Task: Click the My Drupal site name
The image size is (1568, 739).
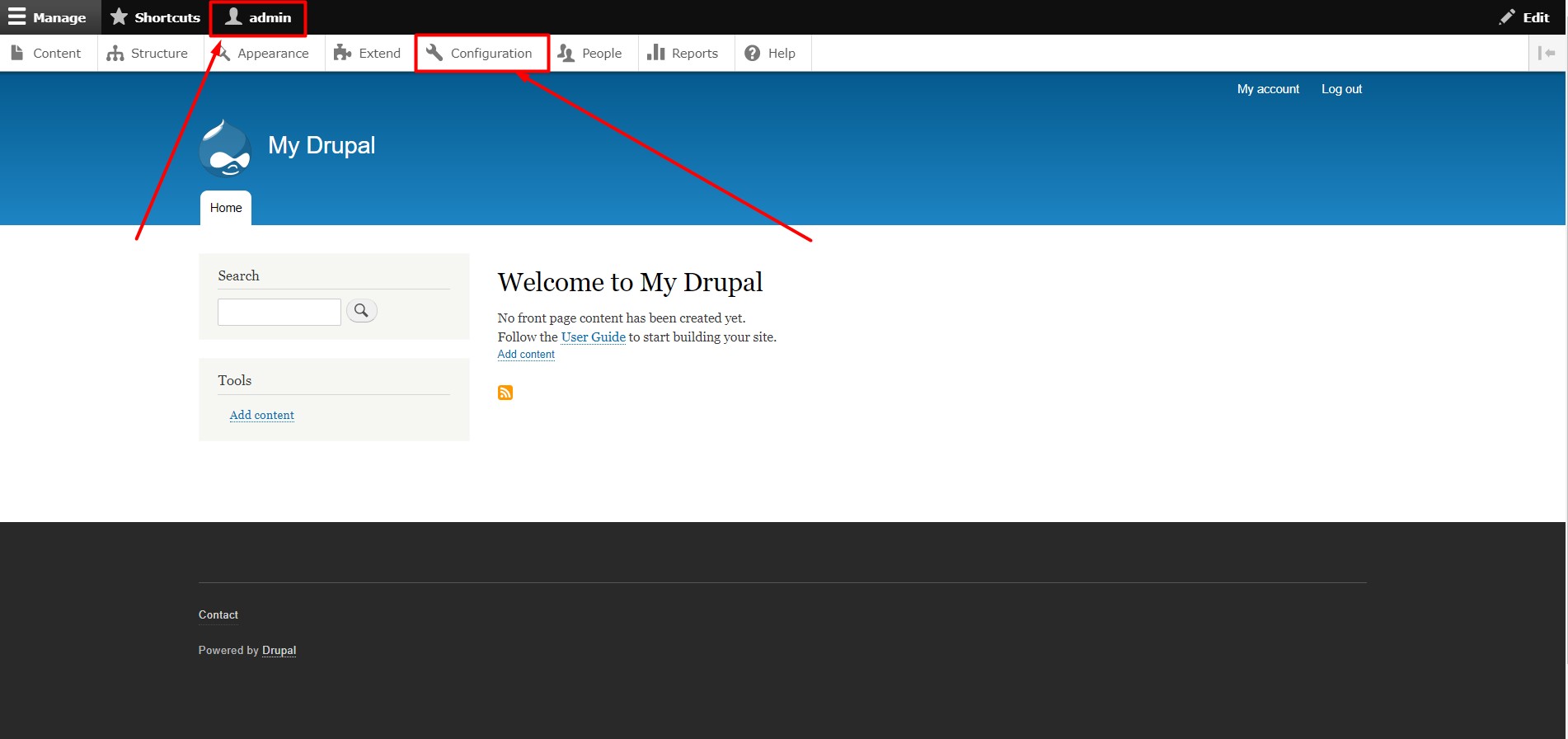Action: tap(322, 145)
